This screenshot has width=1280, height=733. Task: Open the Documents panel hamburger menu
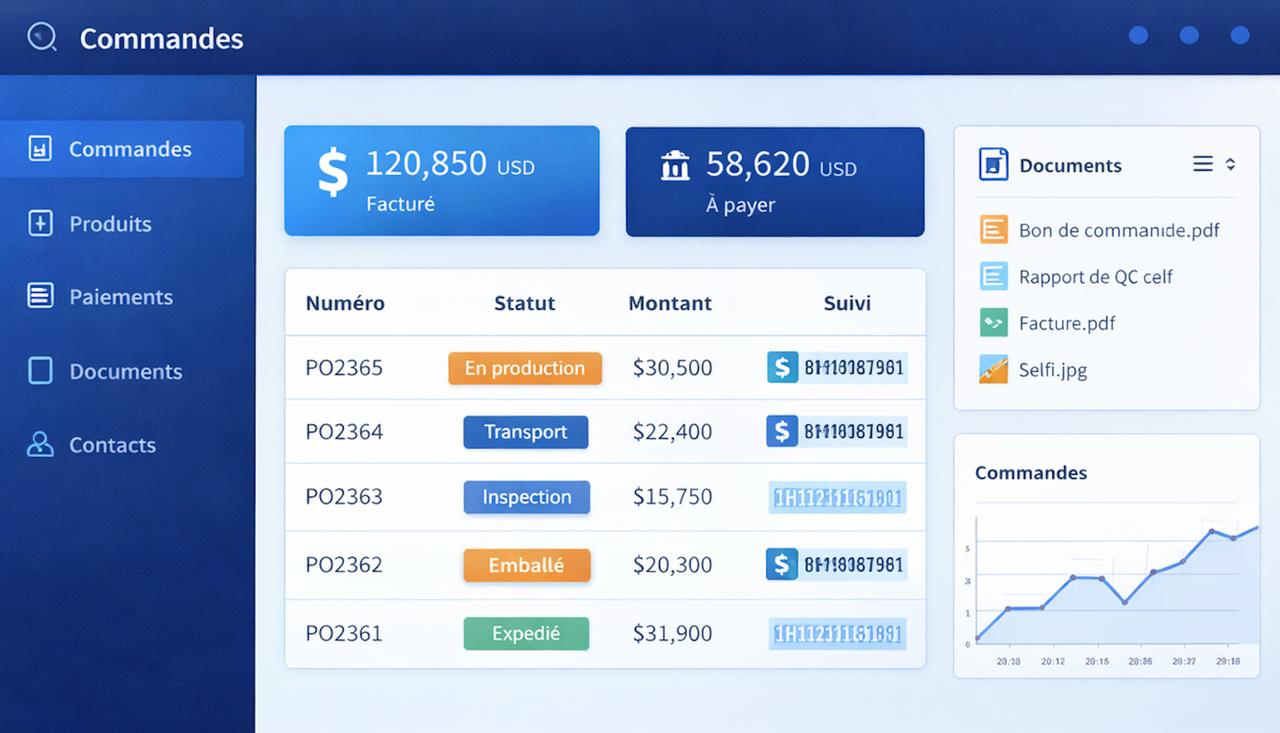pos(1203,164)
